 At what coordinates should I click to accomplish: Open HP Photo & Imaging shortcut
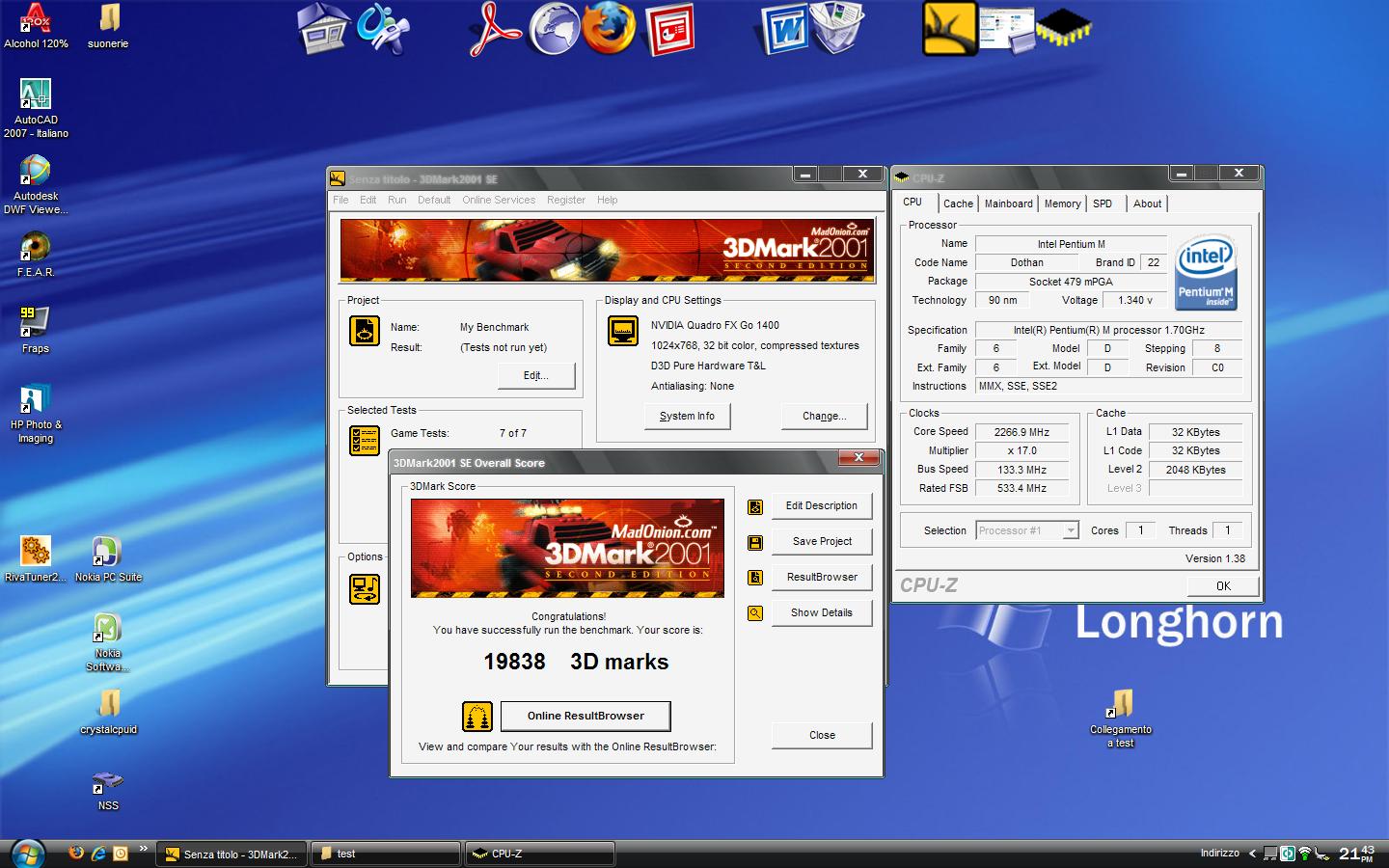(x=36, y=414)
